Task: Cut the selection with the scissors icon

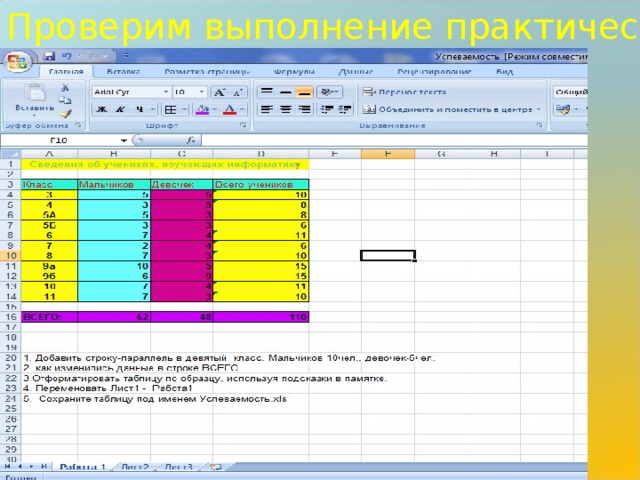Action: pos(65,88)
